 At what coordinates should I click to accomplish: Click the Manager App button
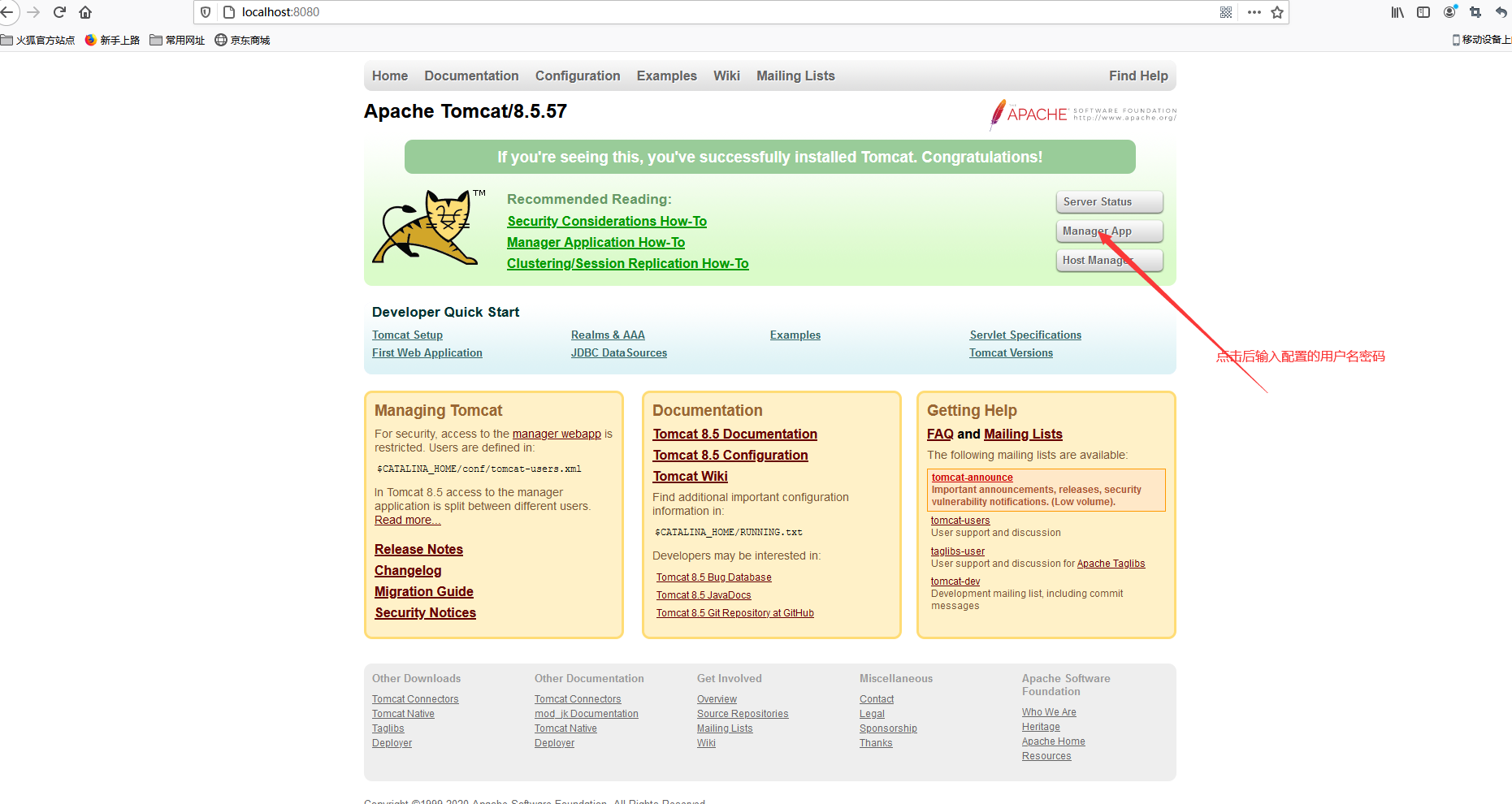tap(1109, 231)
